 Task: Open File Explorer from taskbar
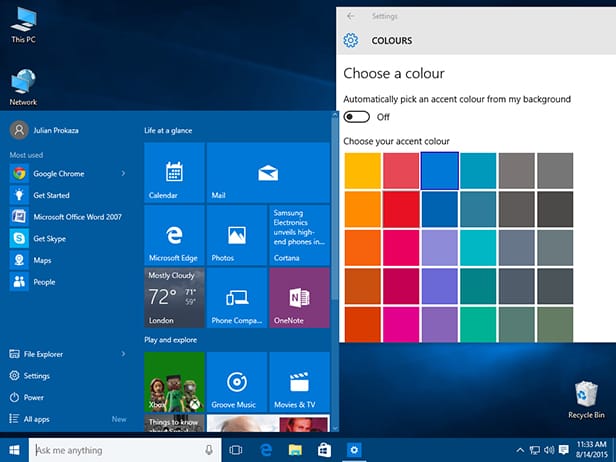[295, 450]
